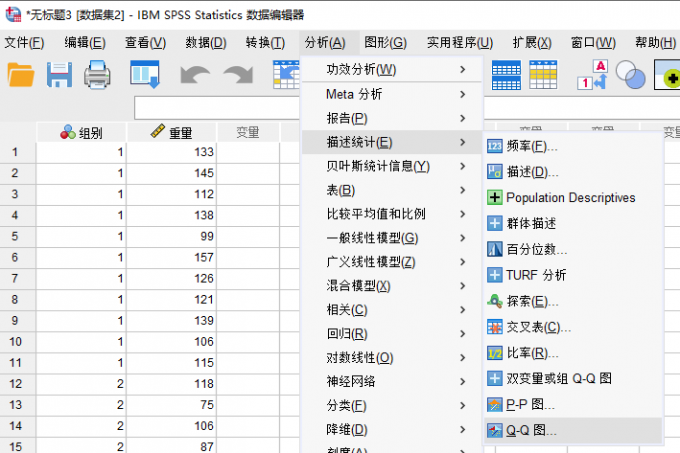Open the 窗口(W) menu
This screenshot has height=453, width=680.
coord(593,42)
